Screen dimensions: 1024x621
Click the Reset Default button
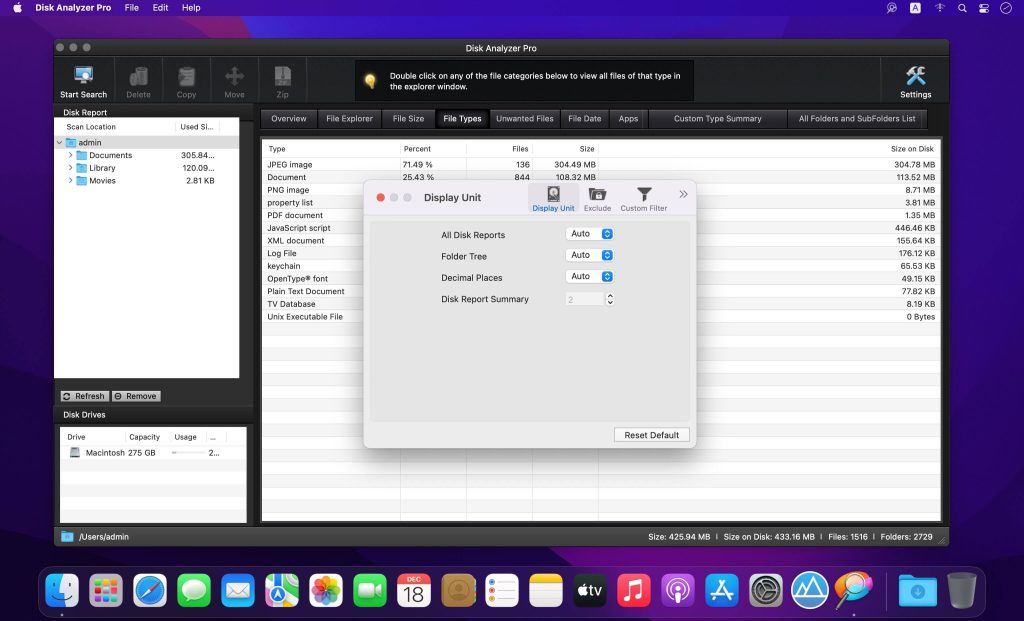coord(651,435)
